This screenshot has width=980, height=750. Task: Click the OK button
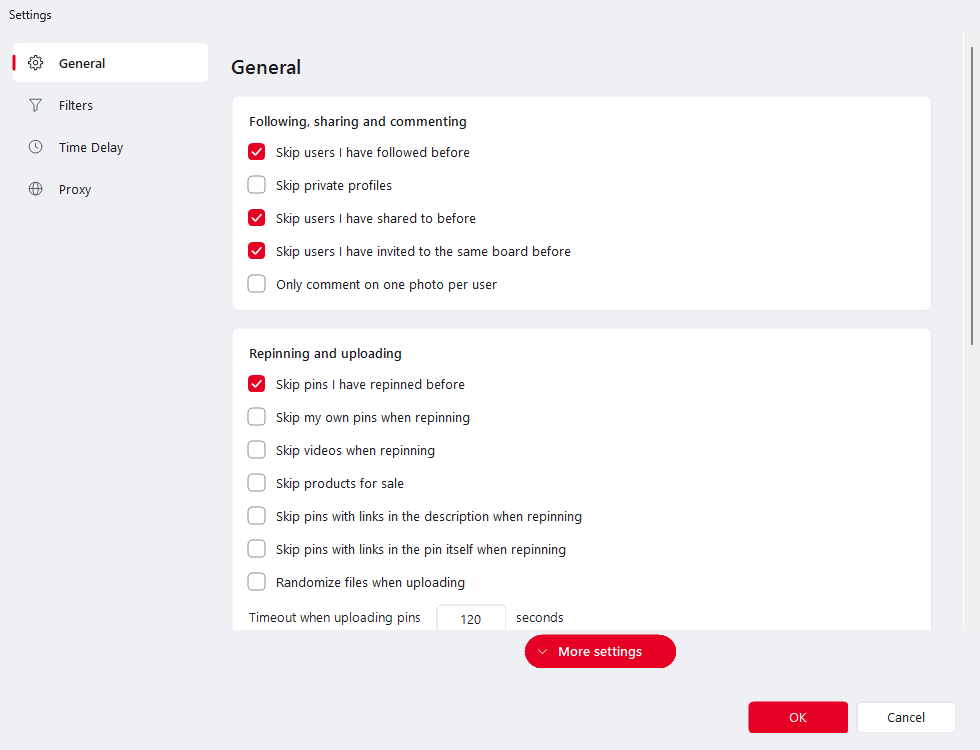pos(798,718)
